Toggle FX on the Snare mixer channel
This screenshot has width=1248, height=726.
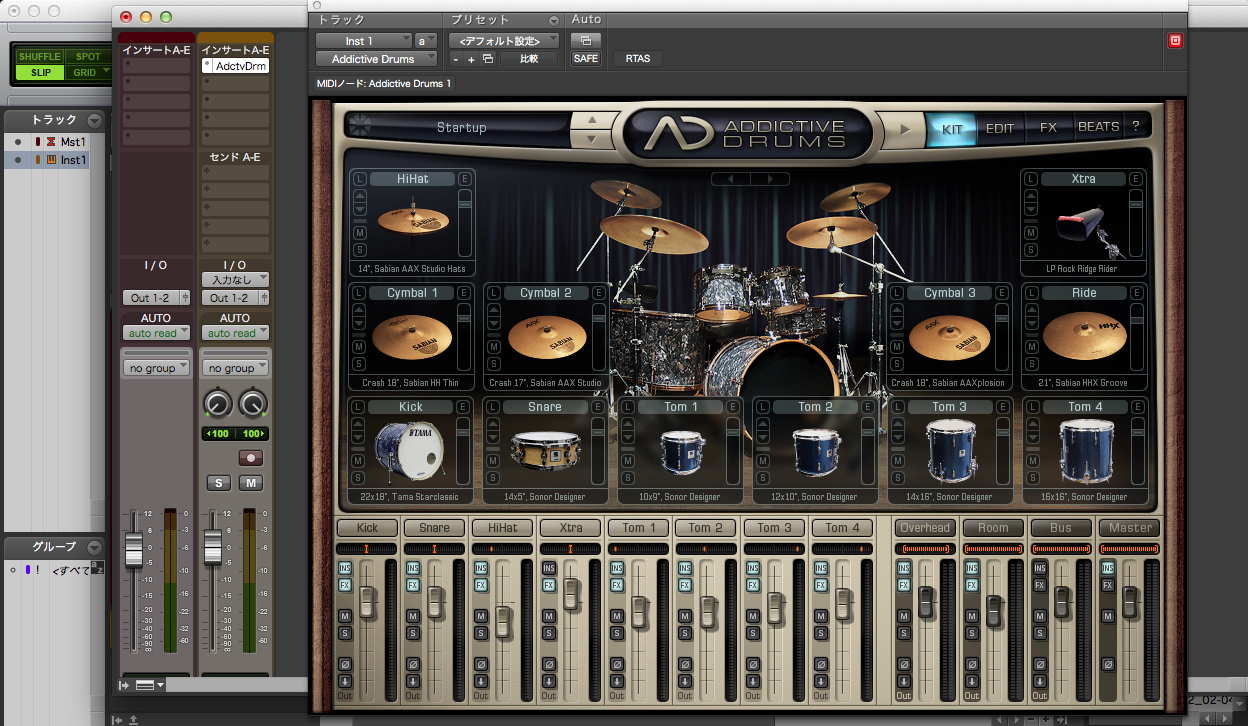(412, 585)
